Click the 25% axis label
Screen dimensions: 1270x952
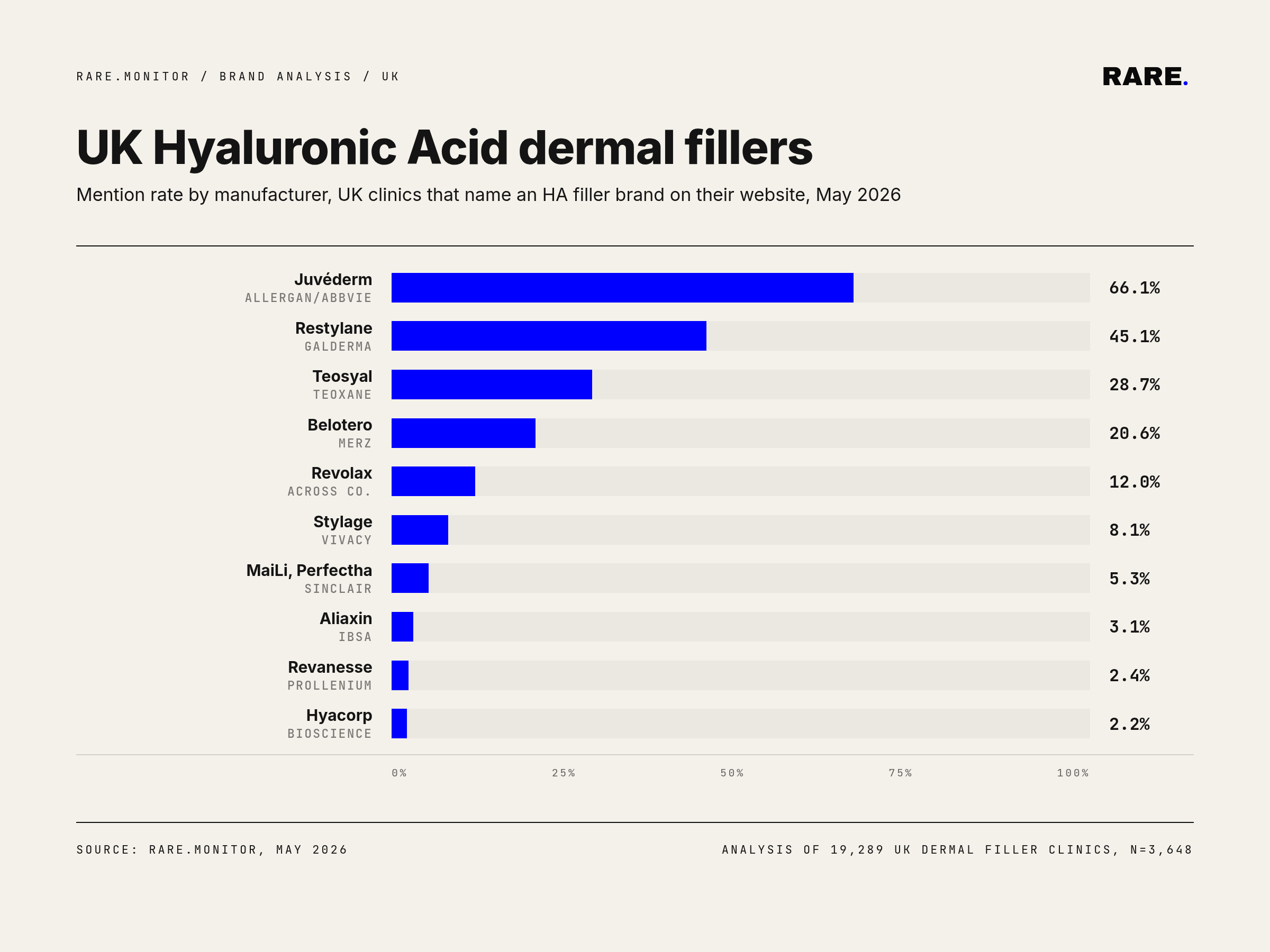point(564,774)
